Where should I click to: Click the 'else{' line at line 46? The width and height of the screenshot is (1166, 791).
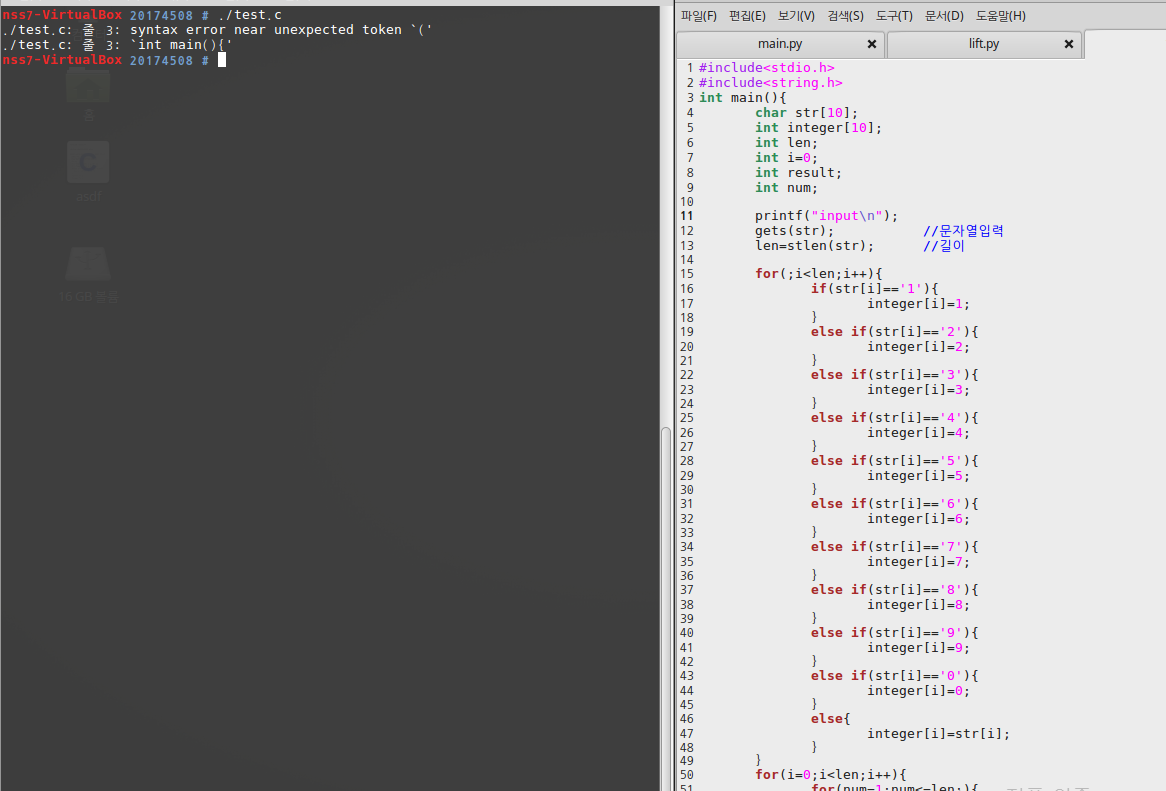tap(831, 719)
